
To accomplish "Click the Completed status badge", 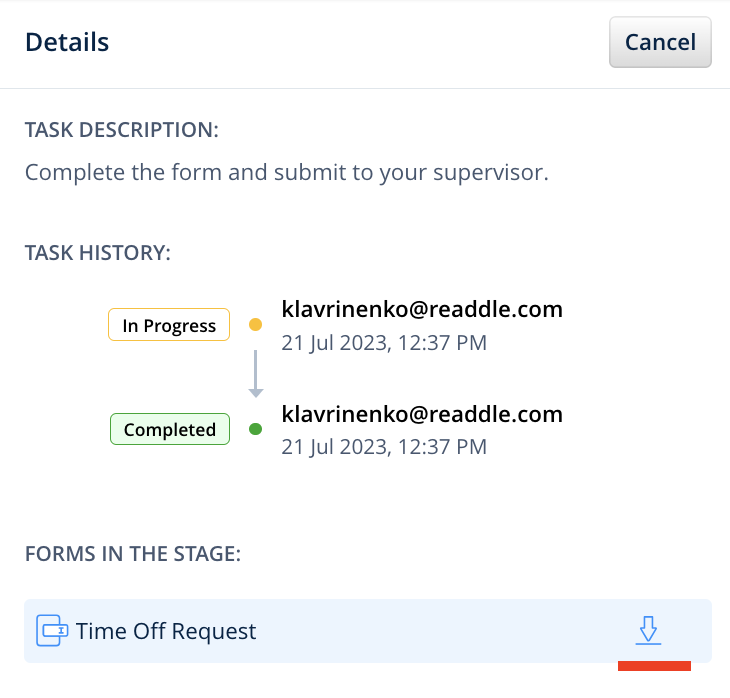I will (x=169, y=429).
